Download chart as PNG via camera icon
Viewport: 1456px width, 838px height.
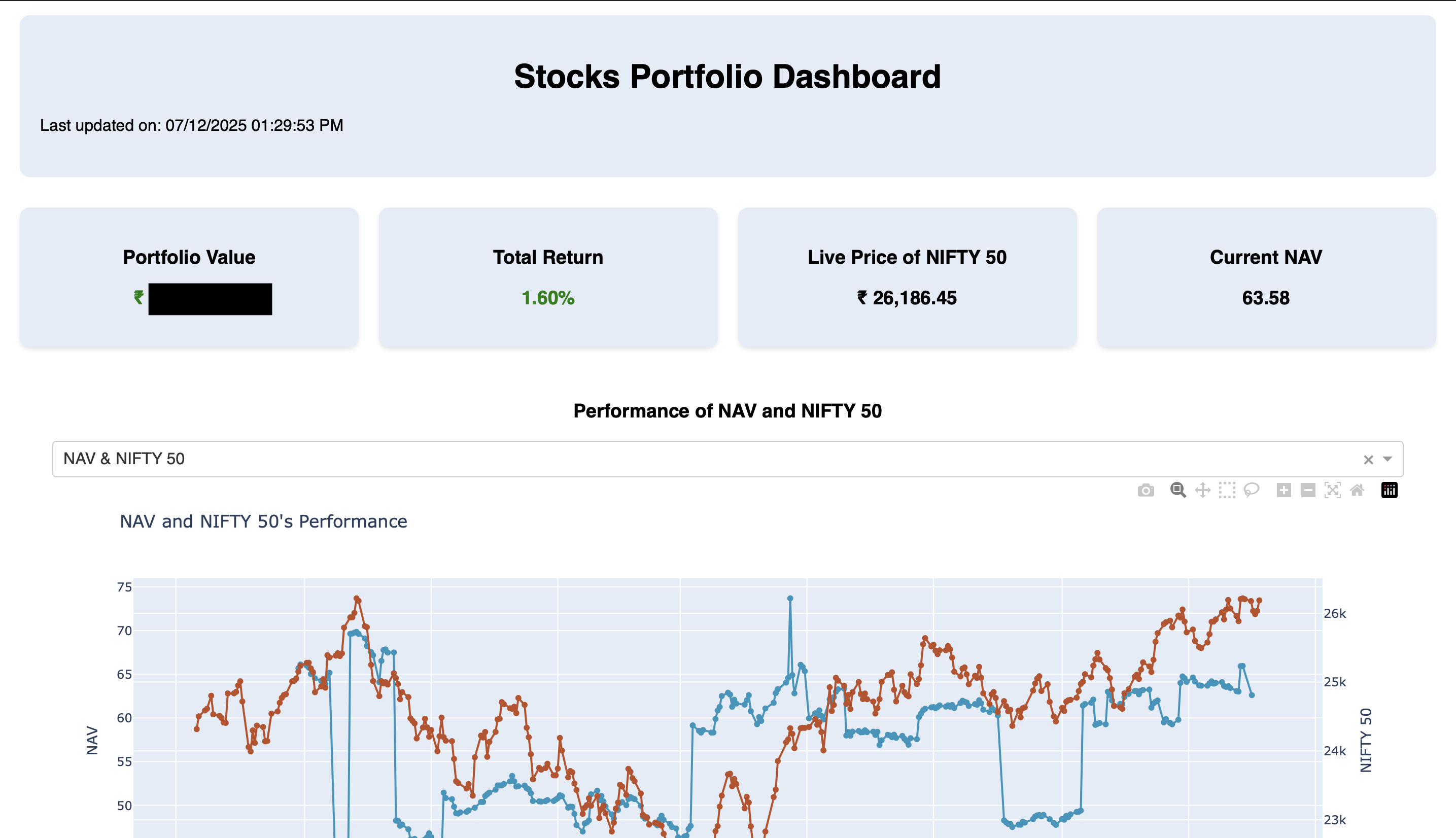[x=1145, y=491]
